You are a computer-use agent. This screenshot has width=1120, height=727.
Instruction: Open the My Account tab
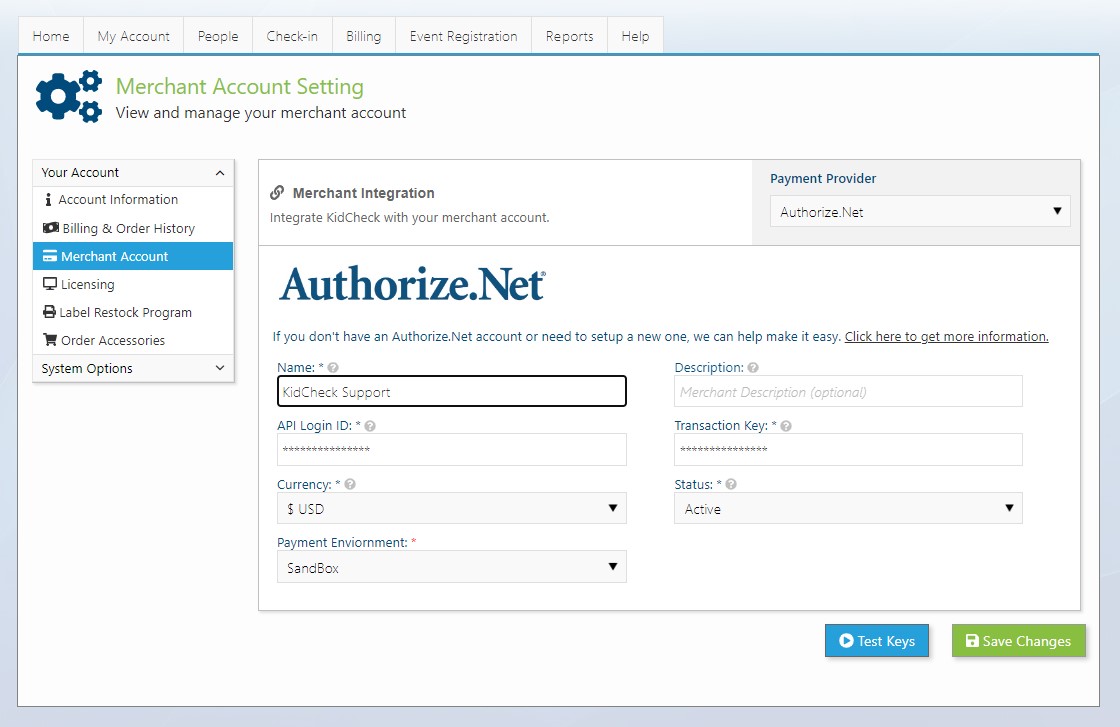click(134, 36)
